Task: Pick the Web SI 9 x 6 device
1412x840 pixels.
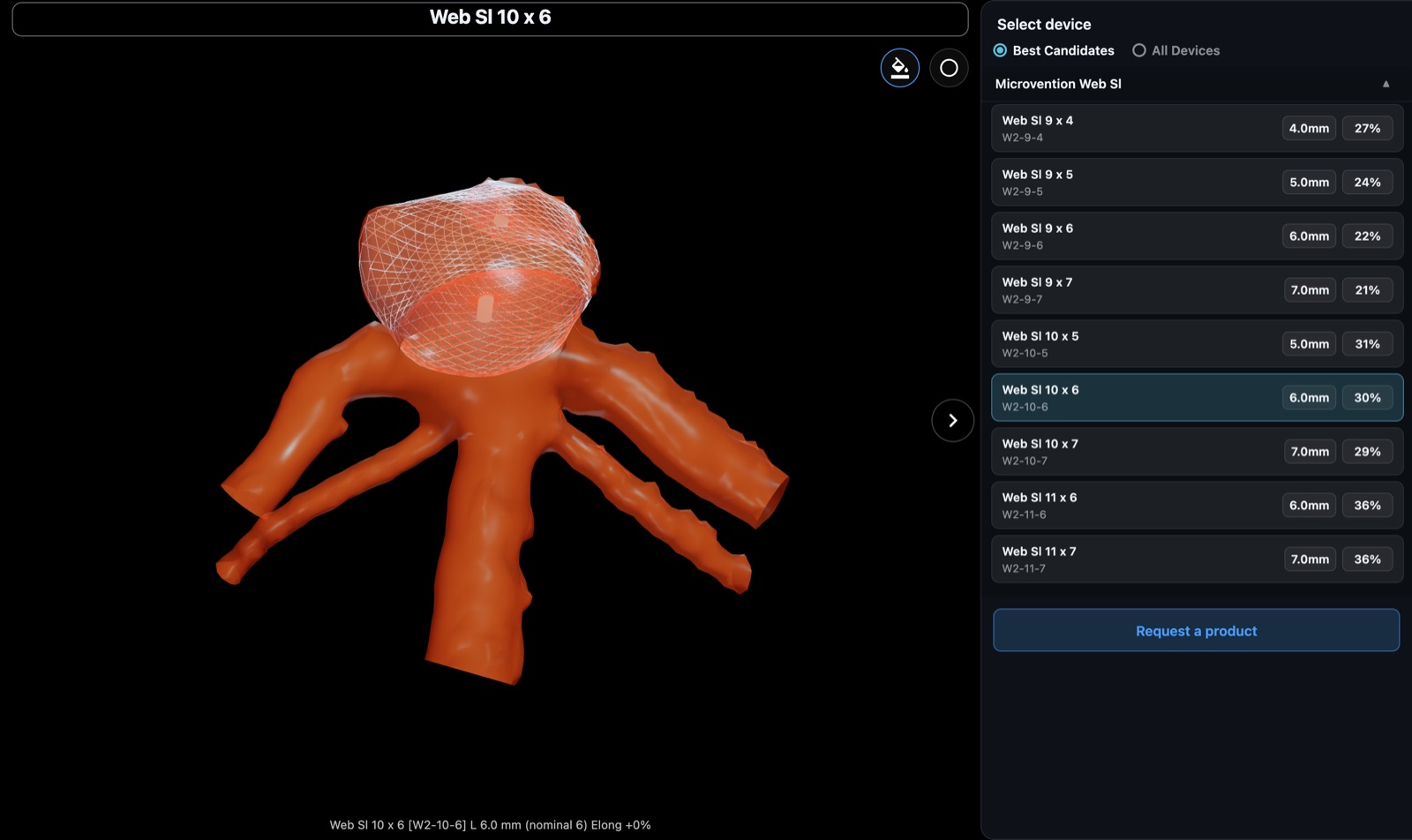Action: [x=1197, y=236]
